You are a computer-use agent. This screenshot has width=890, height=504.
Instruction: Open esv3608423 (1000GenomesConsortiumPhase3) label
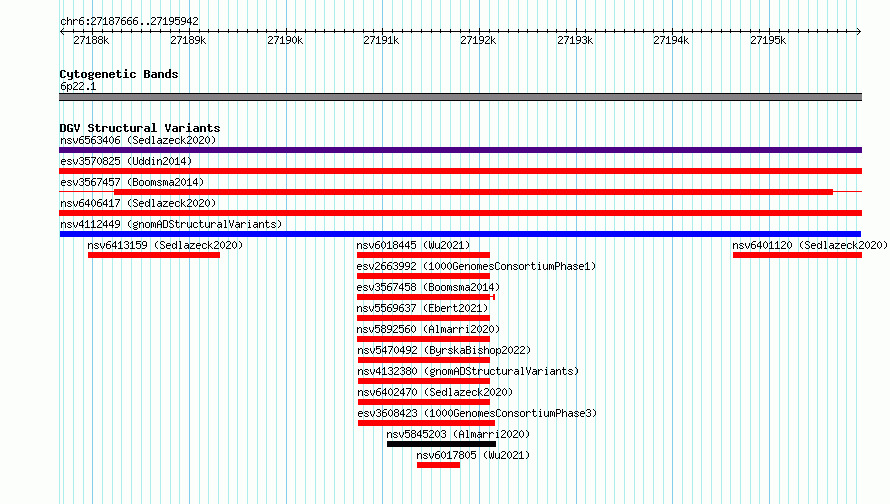pyautogui.click(x=477, y=413)
